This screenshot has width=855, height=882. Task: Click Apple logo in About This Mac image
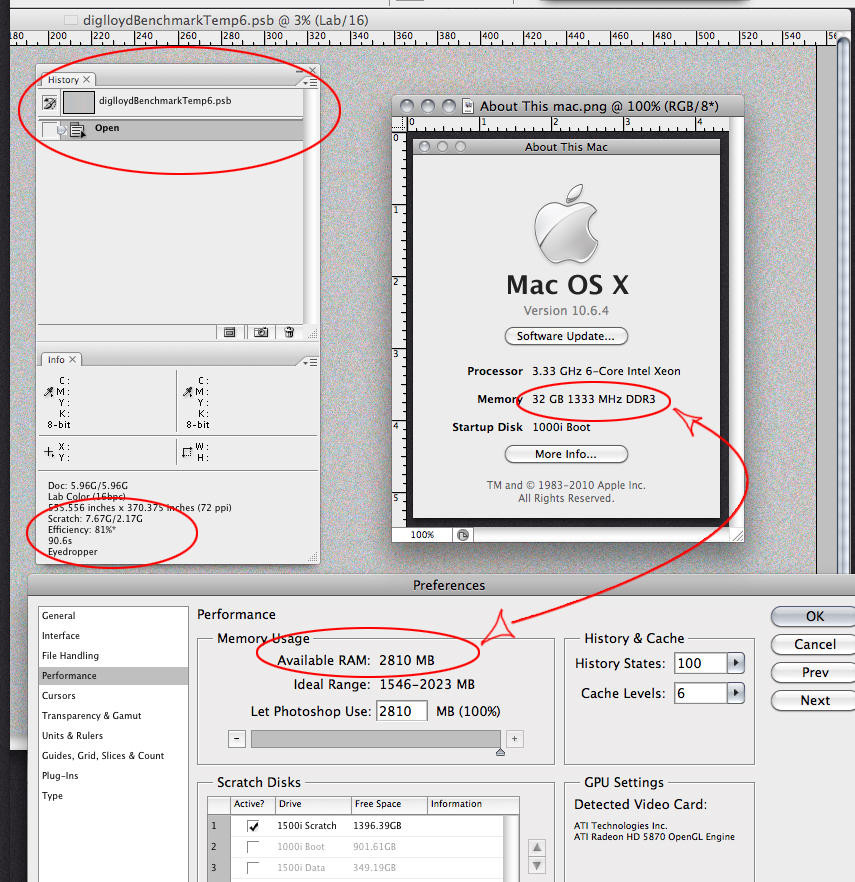(566, 224)
